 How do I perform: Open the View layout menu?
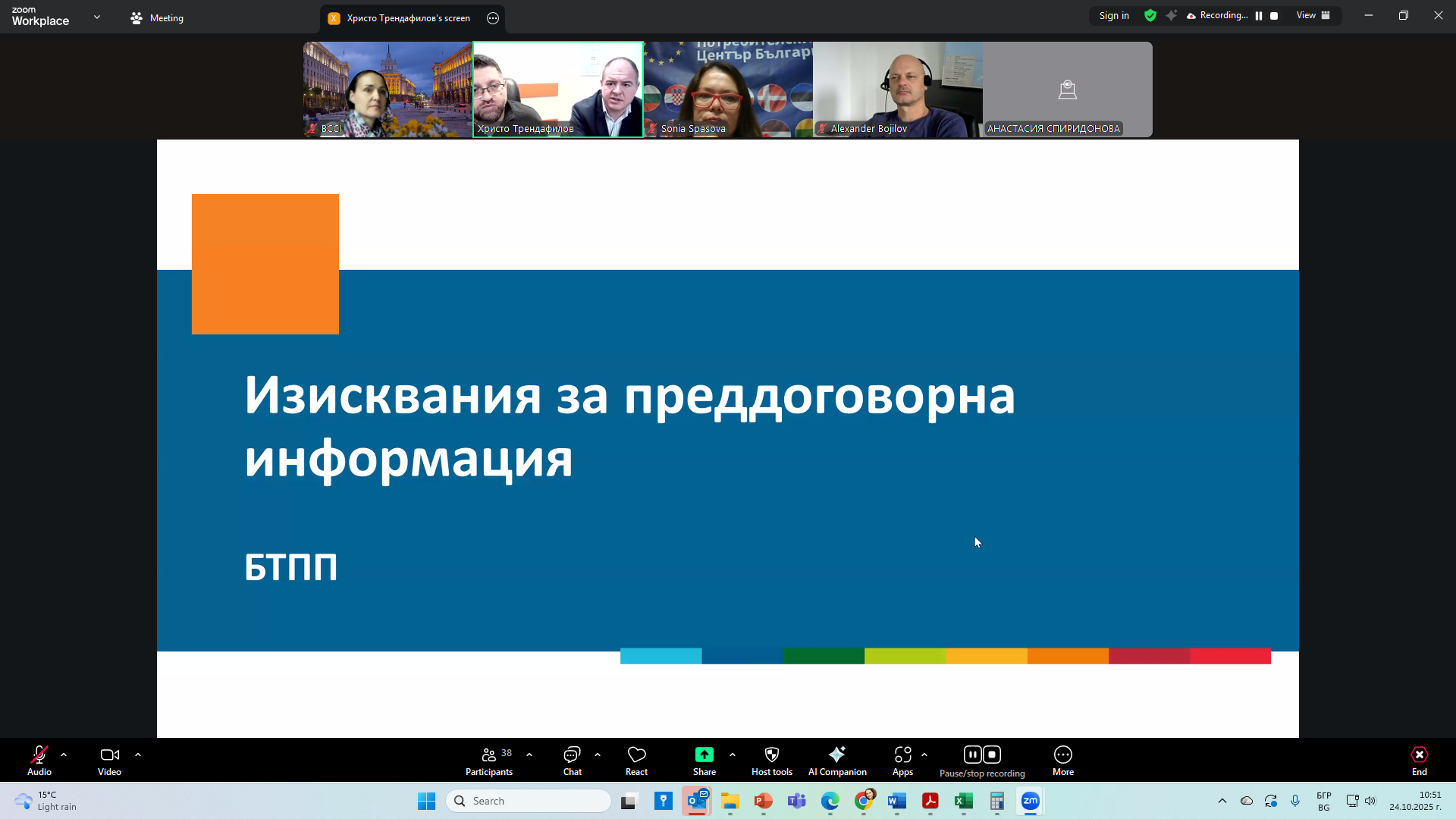pyautogui.click(x=1313, y=16)
